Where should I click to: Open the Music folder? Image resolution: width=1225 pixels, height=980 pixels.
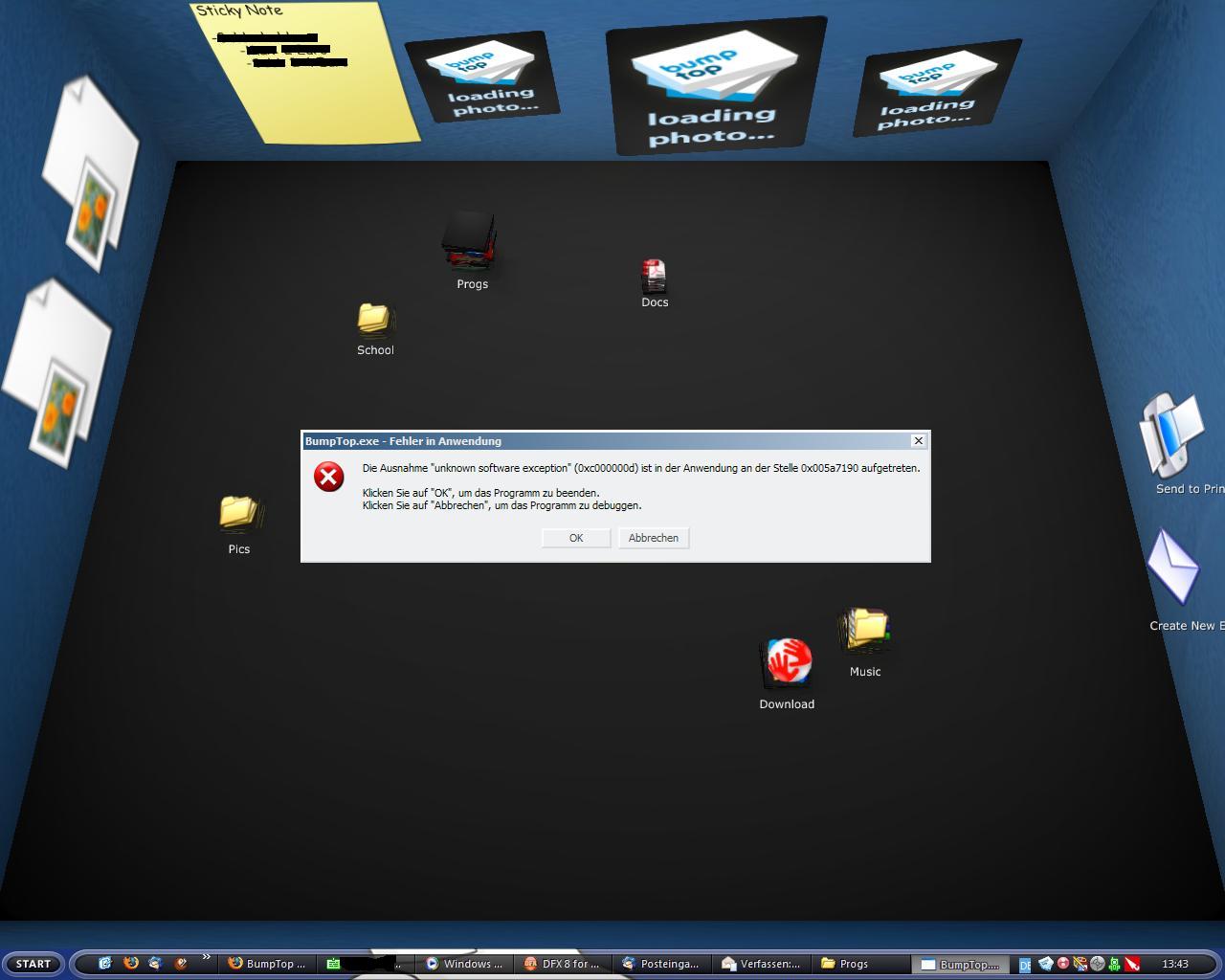(x=864, y=627)
